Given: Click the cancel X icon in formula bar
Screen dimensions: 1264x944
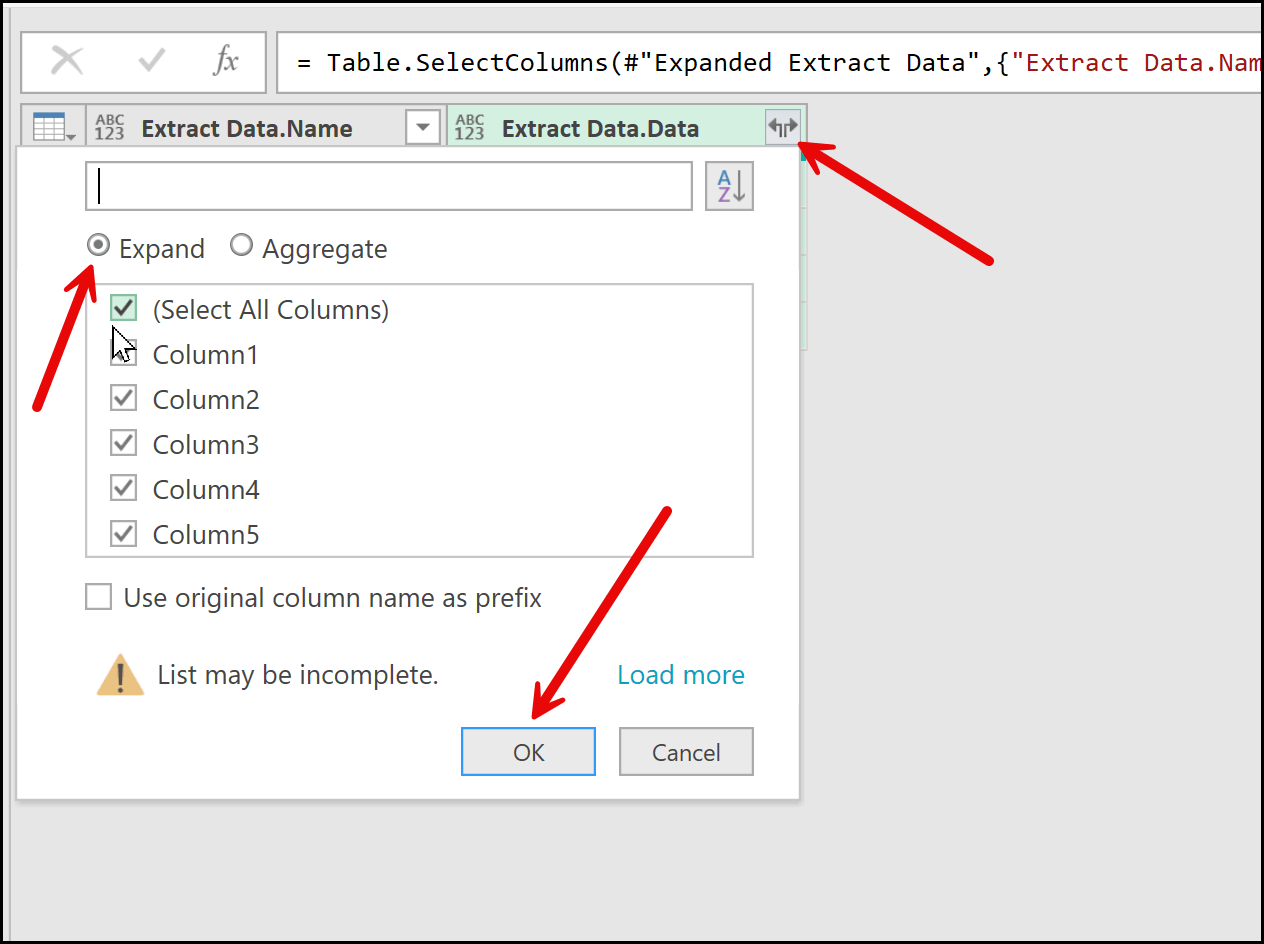Looking at the screenshot, I should [x=67, y=62].
